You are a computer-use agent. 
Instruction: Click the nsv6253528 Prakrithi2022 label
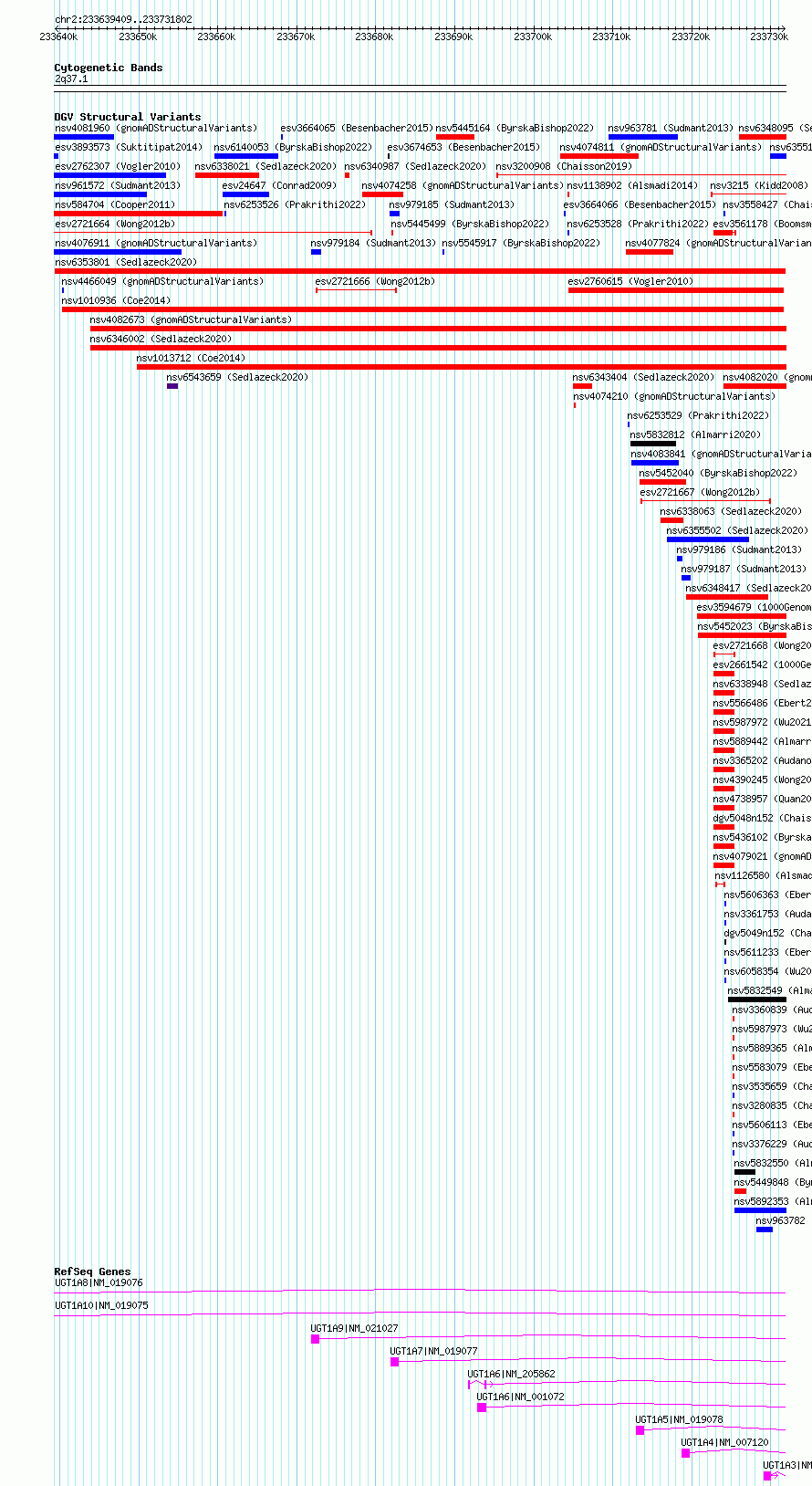tap(639, 224)
